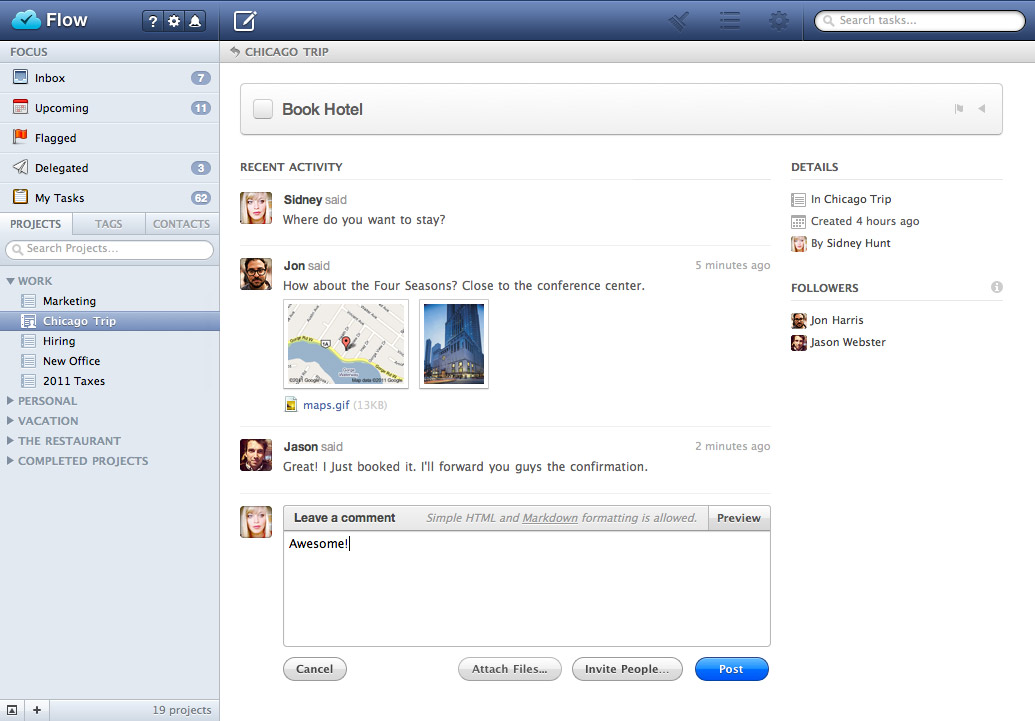This screenshot has width=1035, height=721.
Task: Collapse the Work project group
Action: (x=12, y=281)
